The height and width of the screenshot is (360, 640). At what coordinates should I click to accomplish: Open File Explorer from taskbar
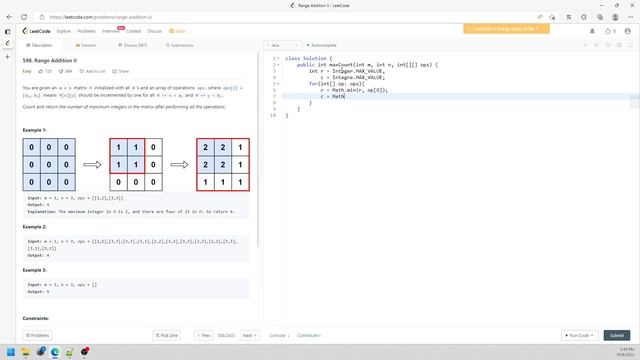[26, 352]
